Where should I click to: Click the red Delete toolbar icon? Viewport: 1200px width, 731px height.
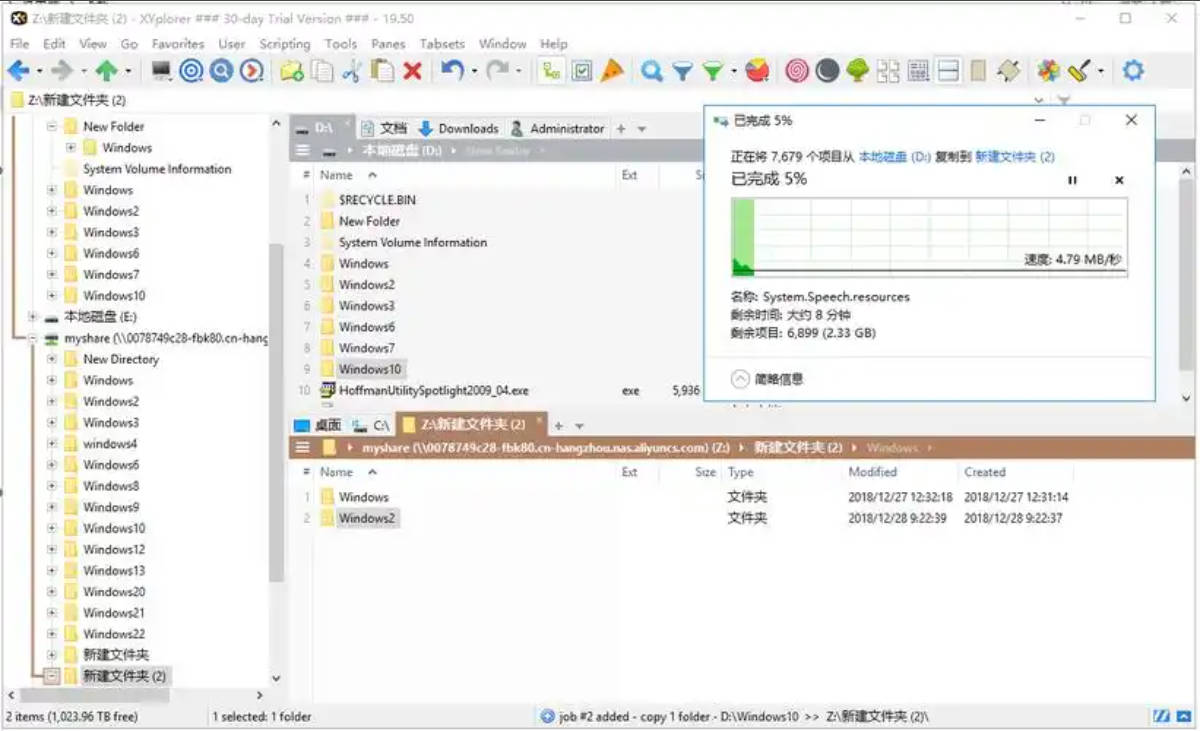coord(411,71)
